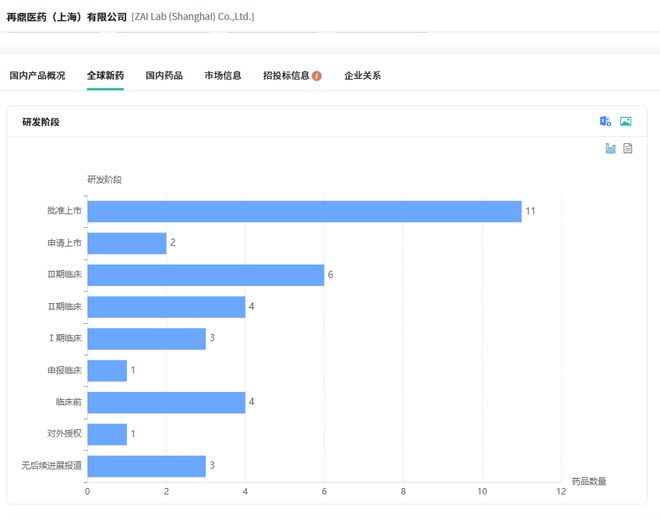660x521 pixels.
Task: Click the 申报临床 axis label
Action: [64, 370]
